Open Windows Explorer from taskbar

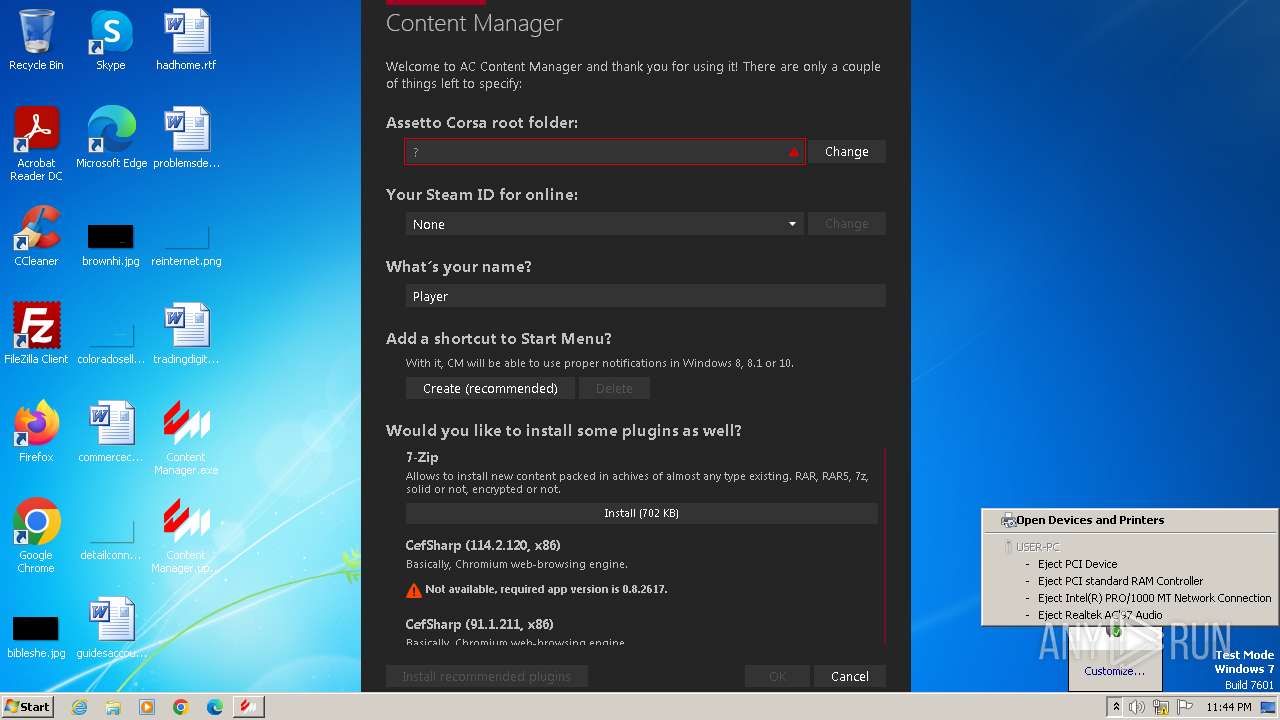pos(113,707)
